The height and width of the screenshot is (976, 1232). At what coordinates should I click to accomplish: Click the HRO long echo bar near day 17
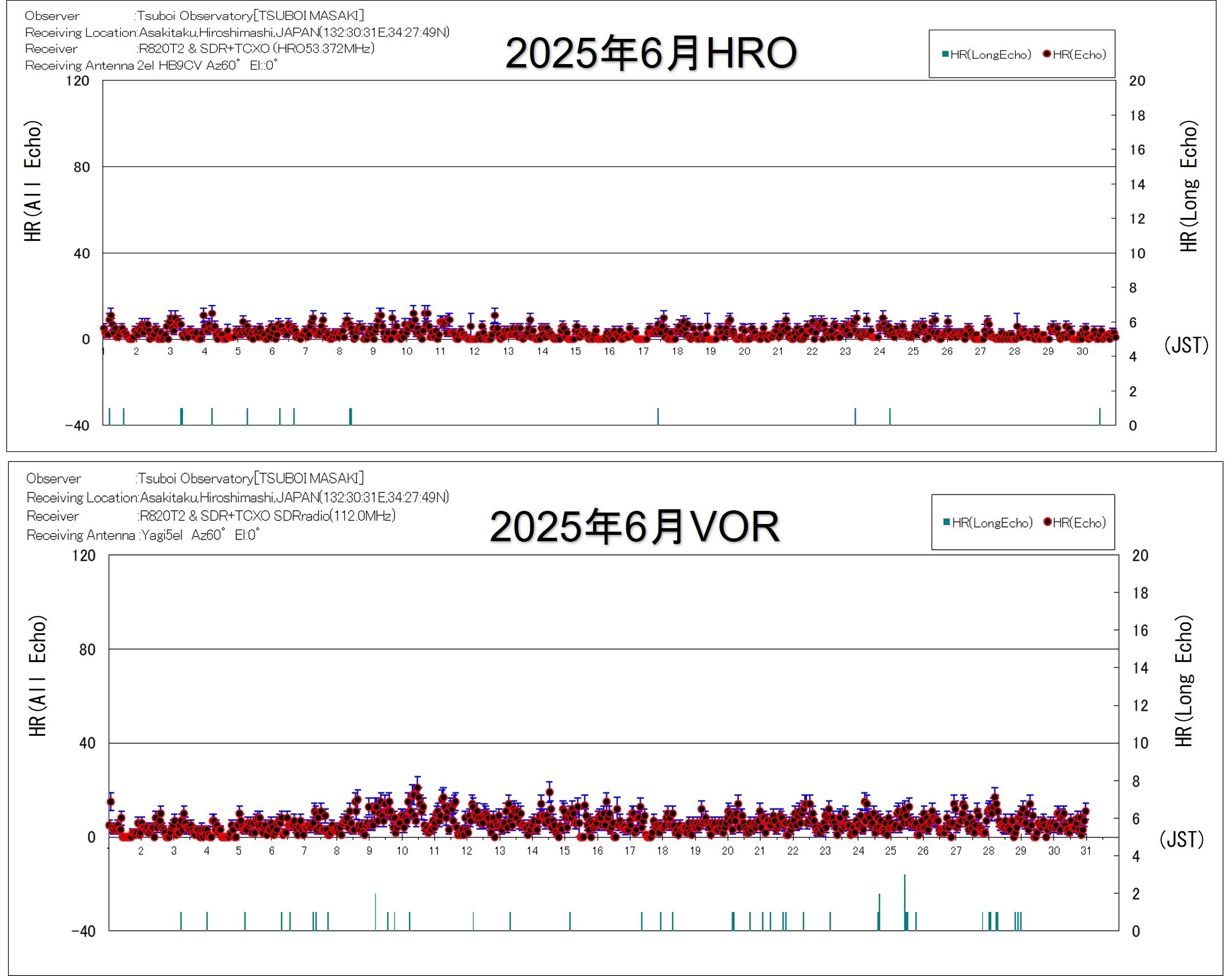click(658, 416)
